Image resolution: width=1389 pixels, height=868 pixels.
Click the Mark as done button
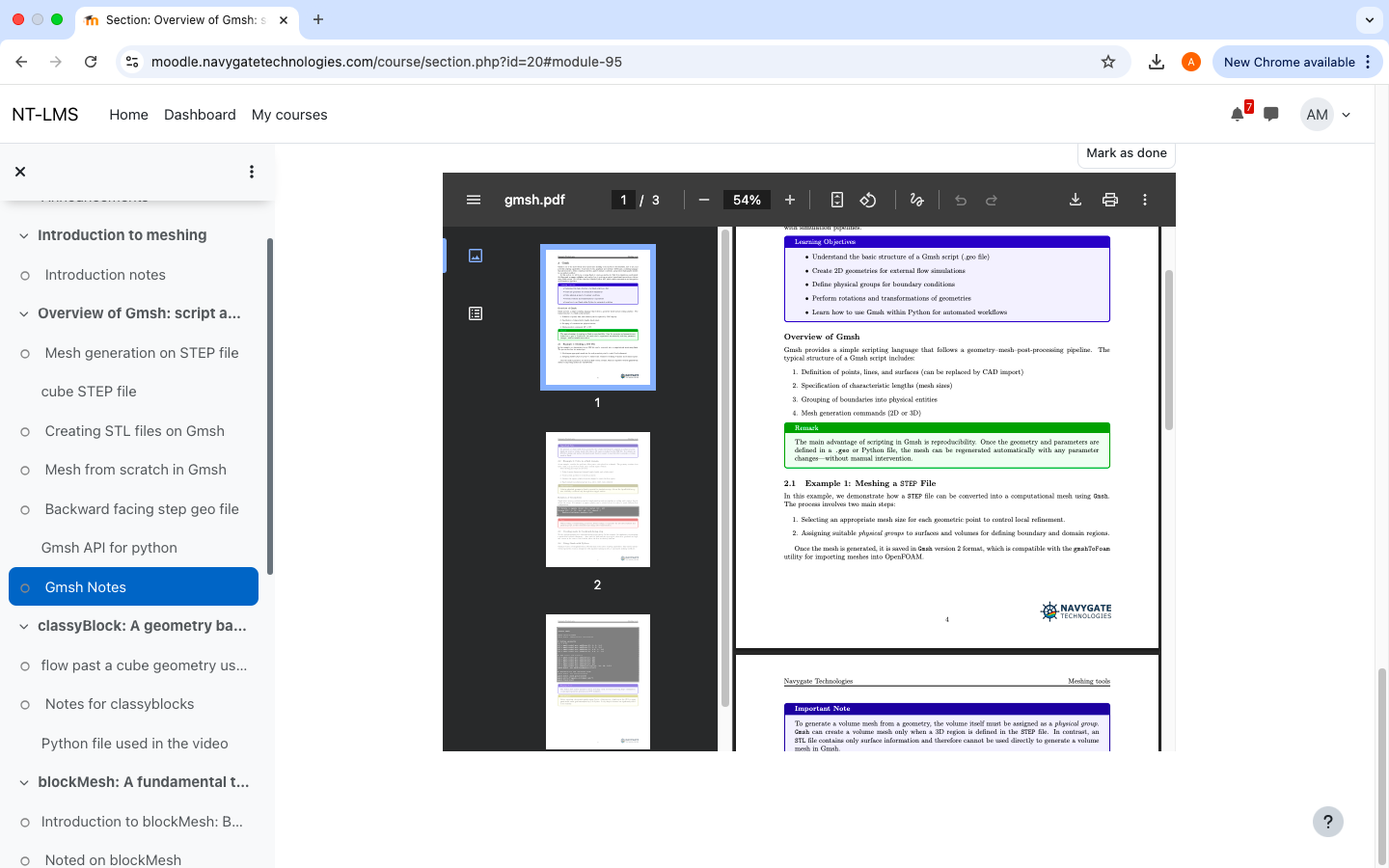[1126, 152]
